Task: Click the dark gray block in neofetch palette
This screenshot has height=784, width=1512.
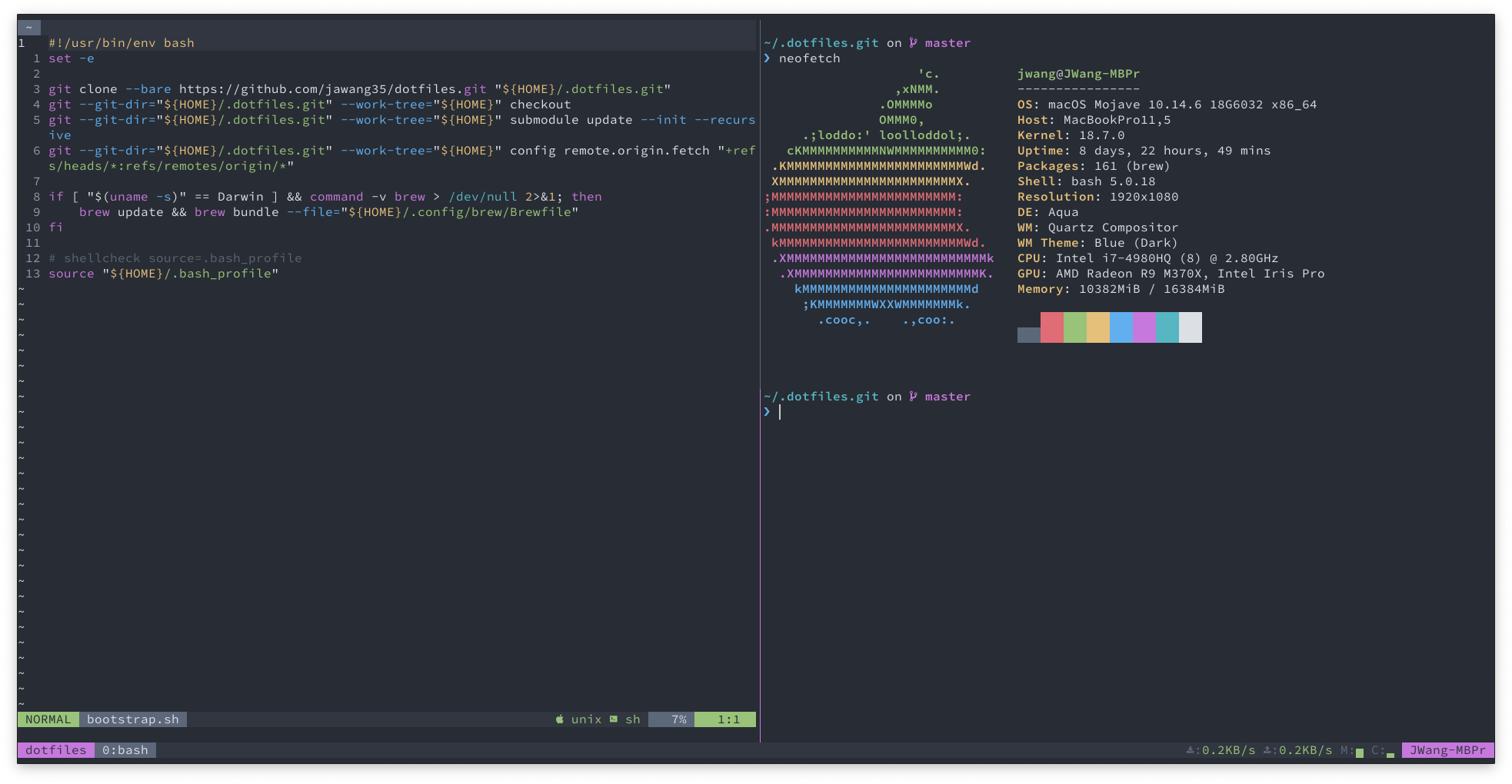Action: click(1029, 335)
